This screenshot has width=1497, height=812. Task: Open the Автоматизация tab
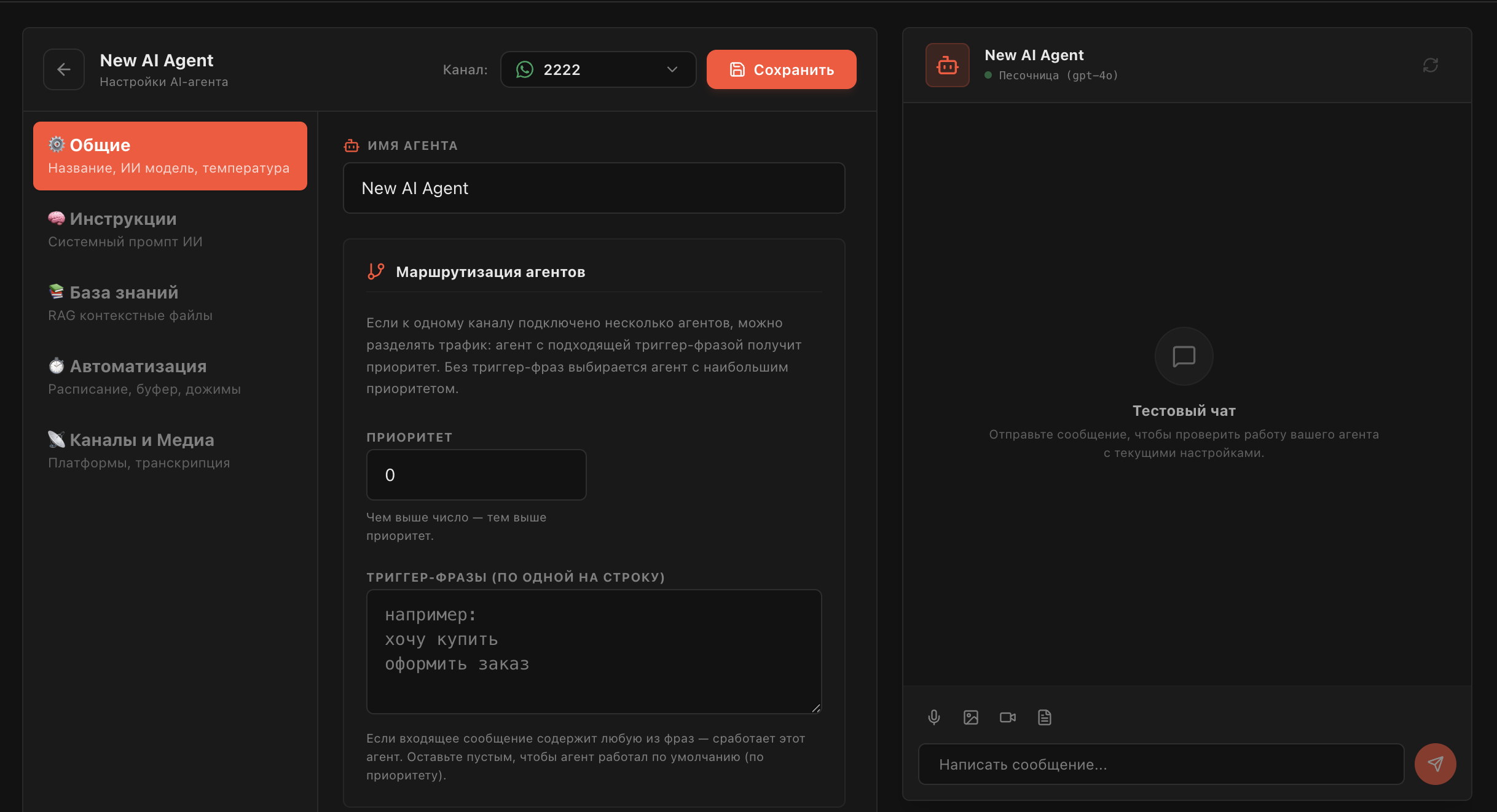point(170,377)
